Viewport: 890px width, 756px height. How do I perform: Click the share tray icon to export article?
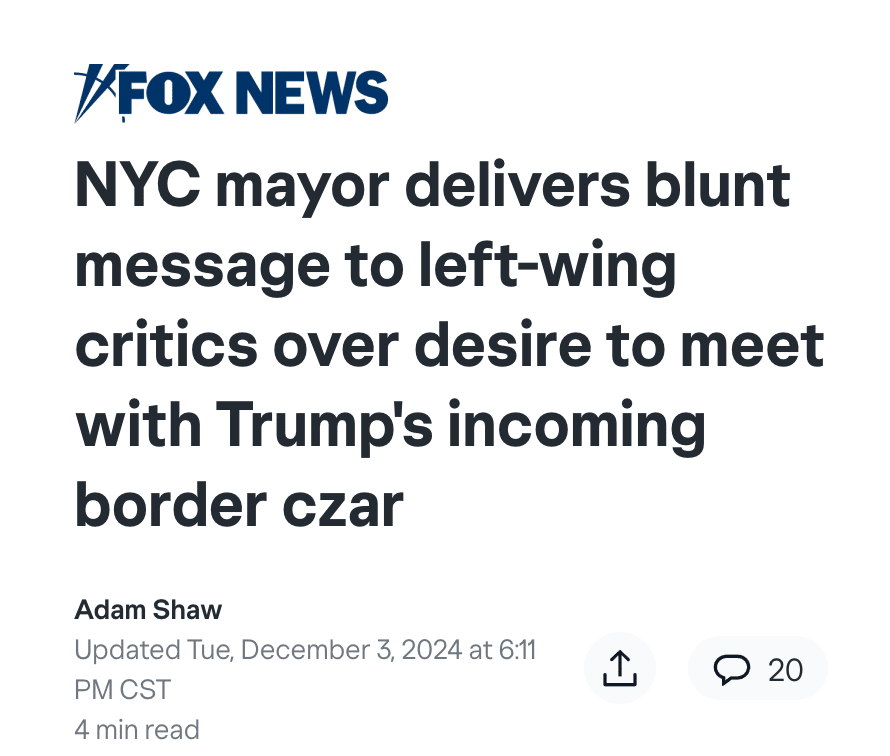coord(620,668)
